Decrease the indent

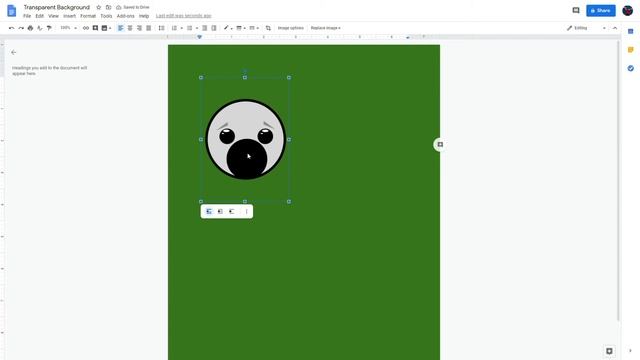point(204,28)
